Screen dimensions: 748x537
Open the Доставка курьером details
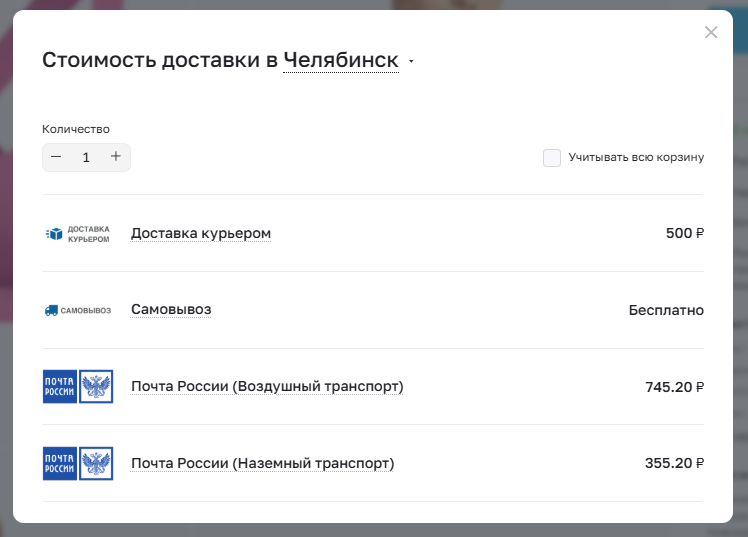pyautogui.click(x=201, y=233)
